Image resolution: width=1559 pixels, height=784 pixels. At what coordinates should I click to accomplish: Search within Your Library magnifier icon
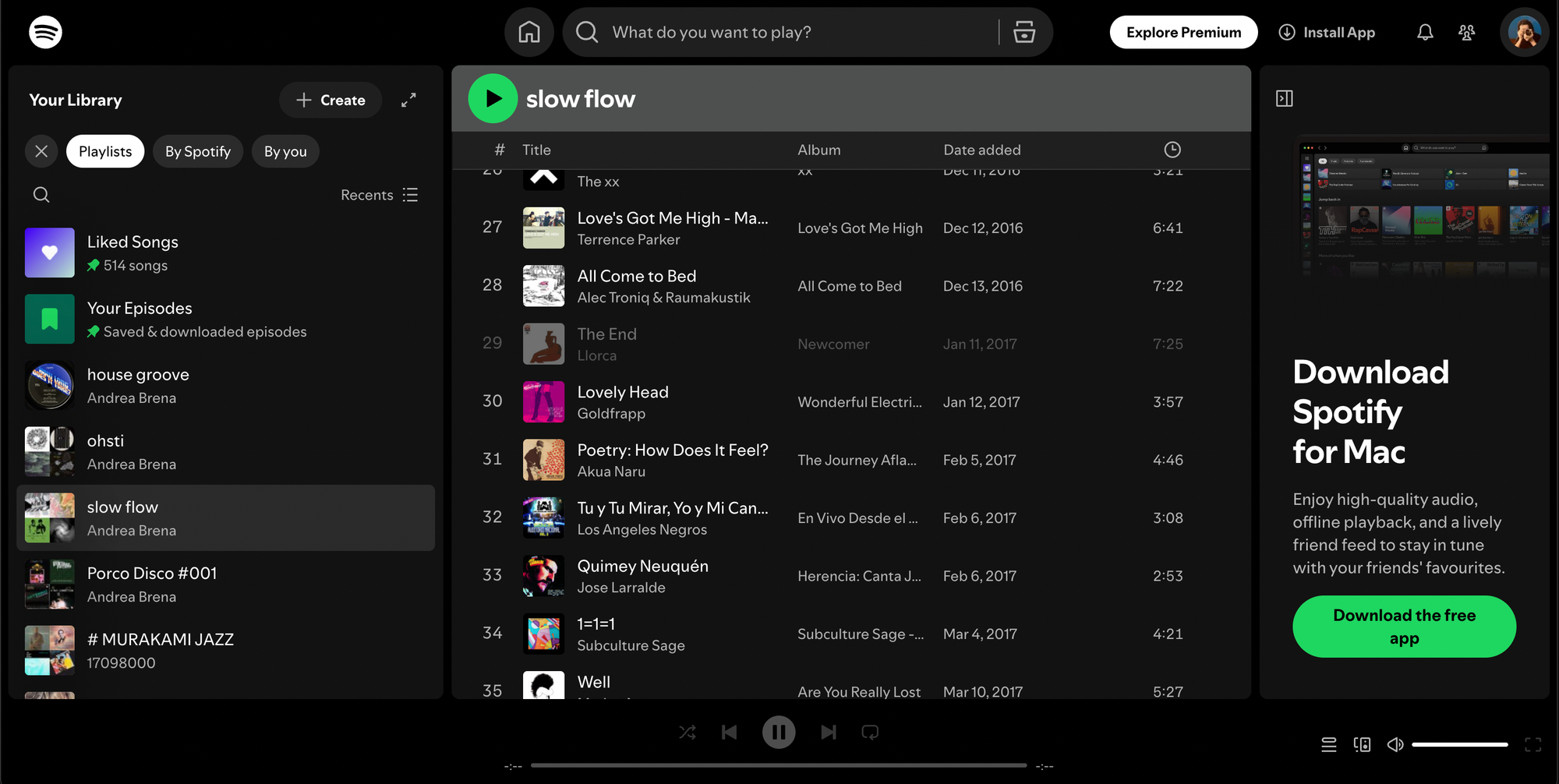pyautogui.click(x=41, y=195)
